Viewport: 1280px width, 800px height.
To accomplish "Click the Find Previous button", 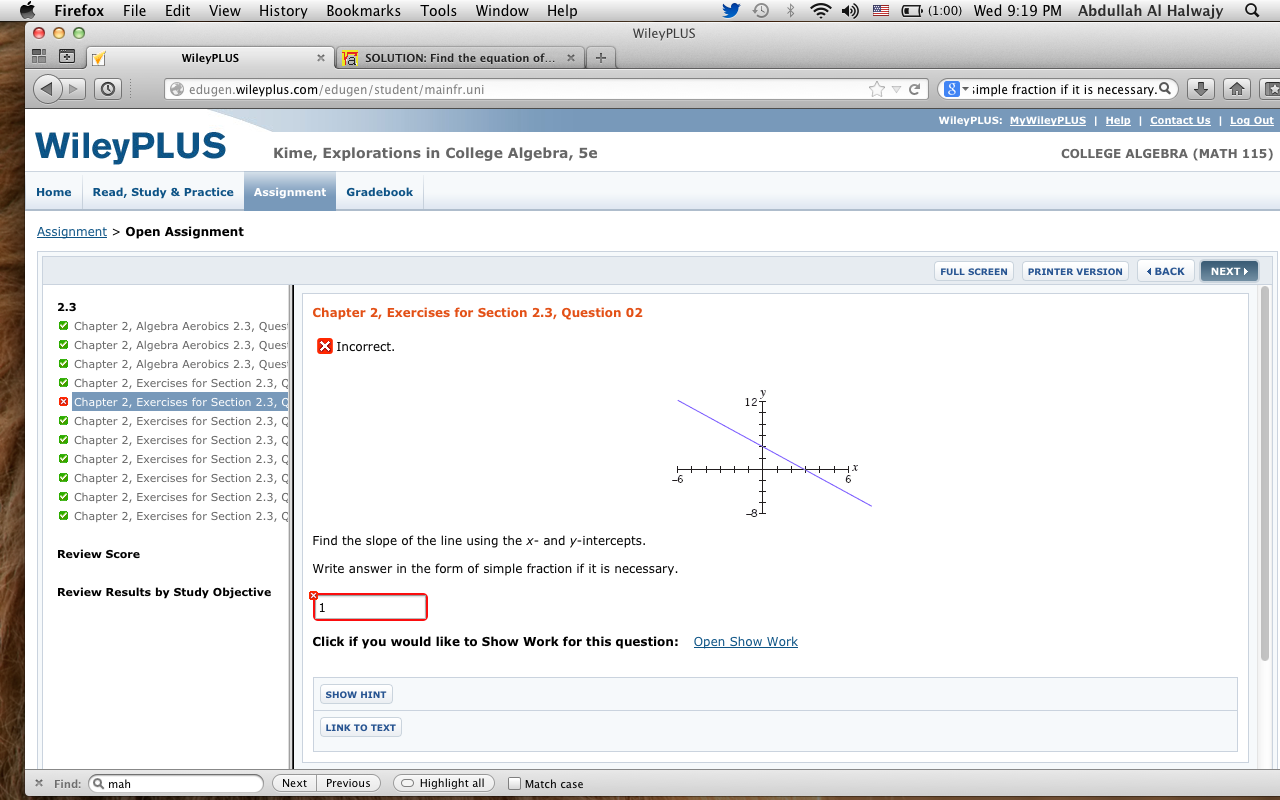I will click(348, 783).
